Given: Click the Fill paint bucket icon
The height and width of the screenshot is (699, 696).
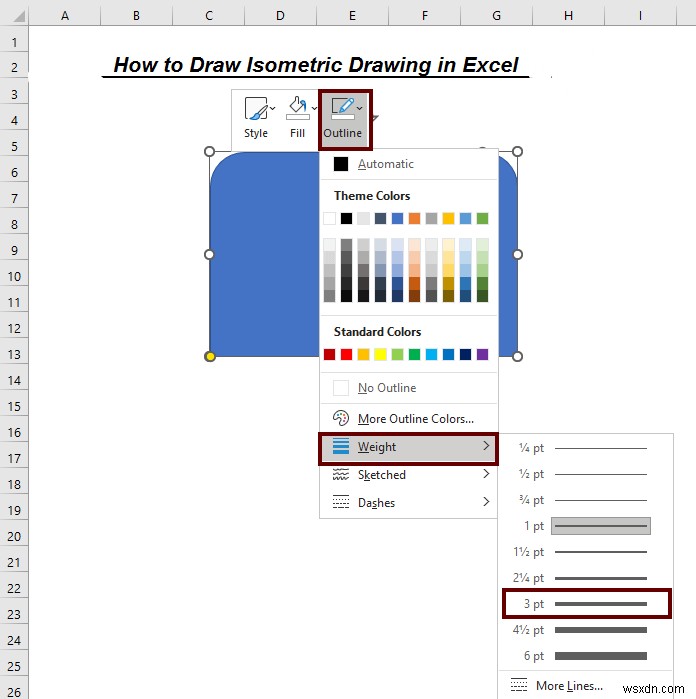Looking at the screenshot, I should tap(297, 109).
